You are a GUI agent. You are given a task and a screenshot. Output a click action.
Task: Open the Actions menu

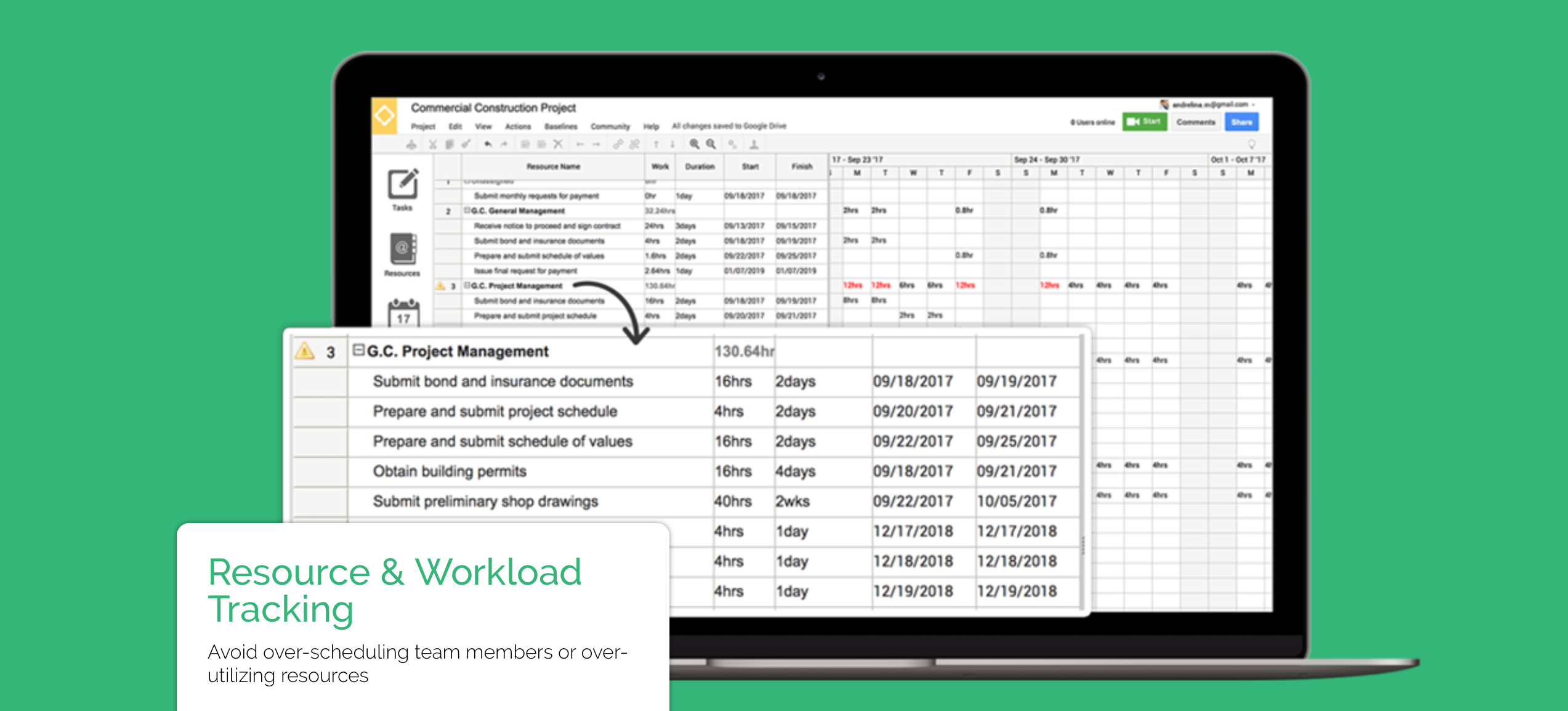(518, 126)
